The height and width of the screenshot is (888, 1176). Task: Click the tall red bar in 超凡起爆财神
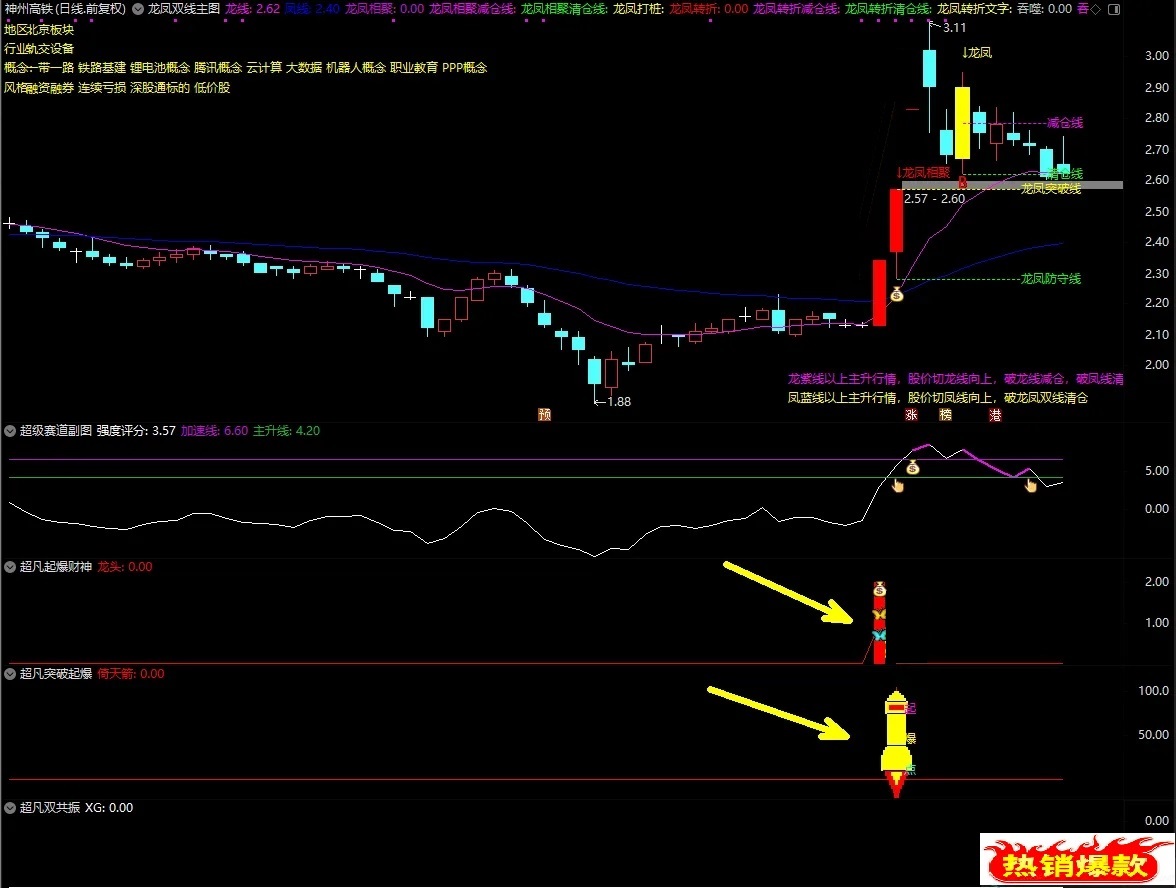point(879,622)
